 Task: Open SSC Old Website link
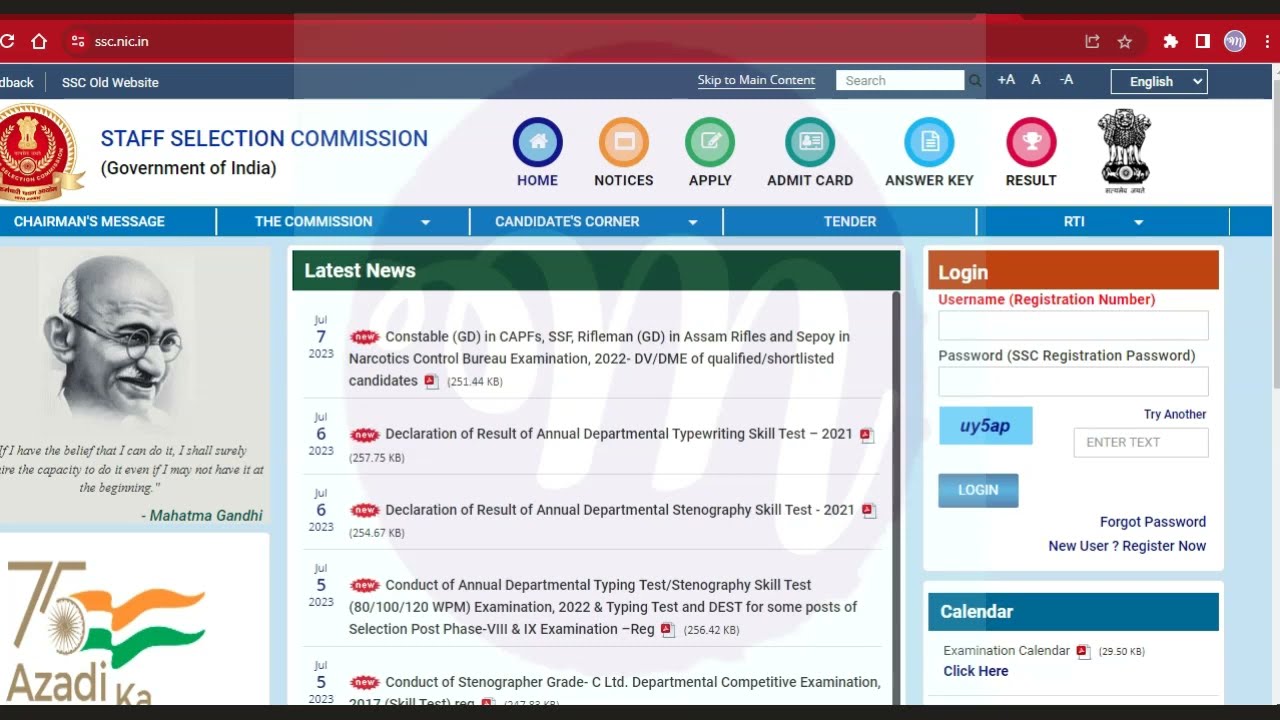click(110, 82)
